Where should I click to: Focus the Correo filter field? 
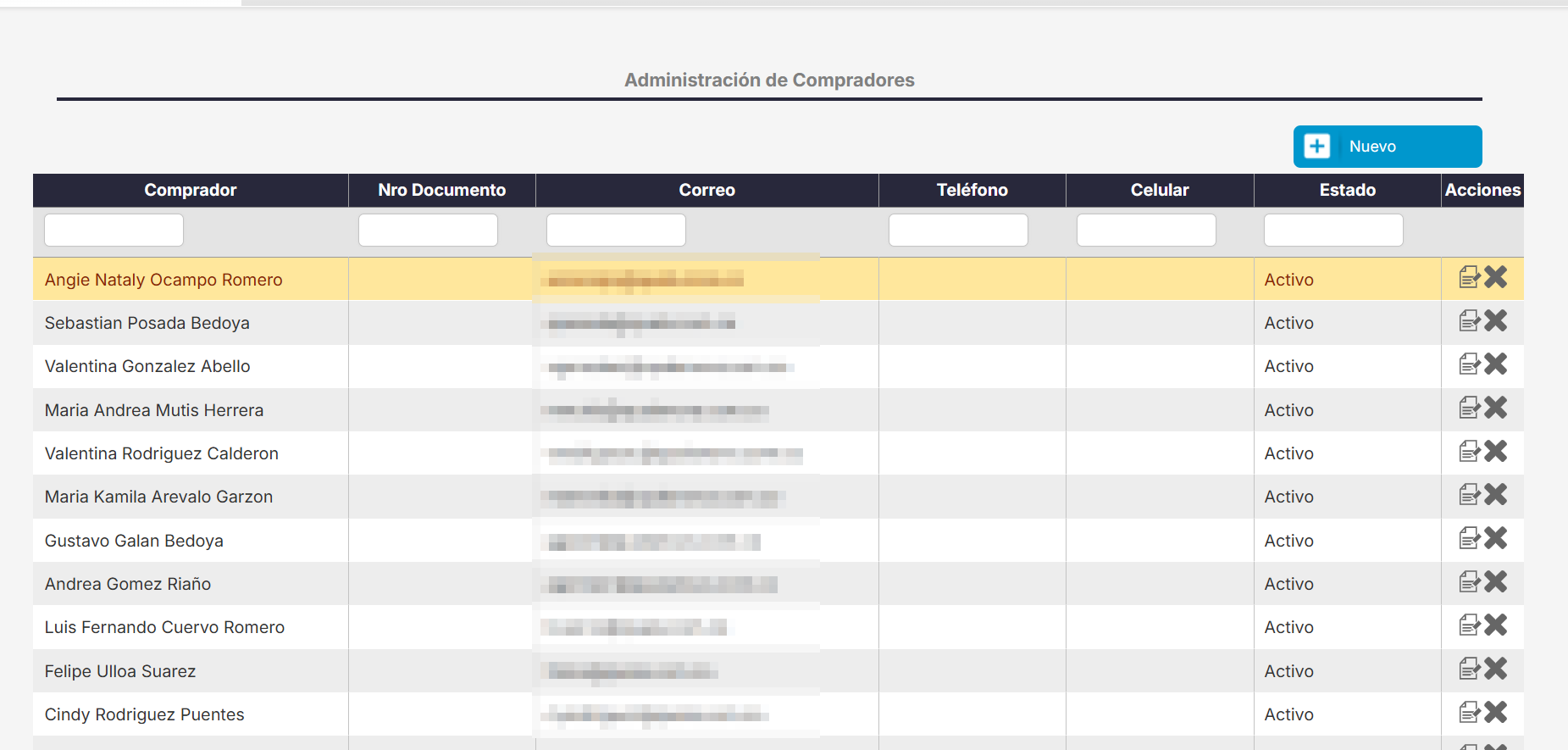616,230
